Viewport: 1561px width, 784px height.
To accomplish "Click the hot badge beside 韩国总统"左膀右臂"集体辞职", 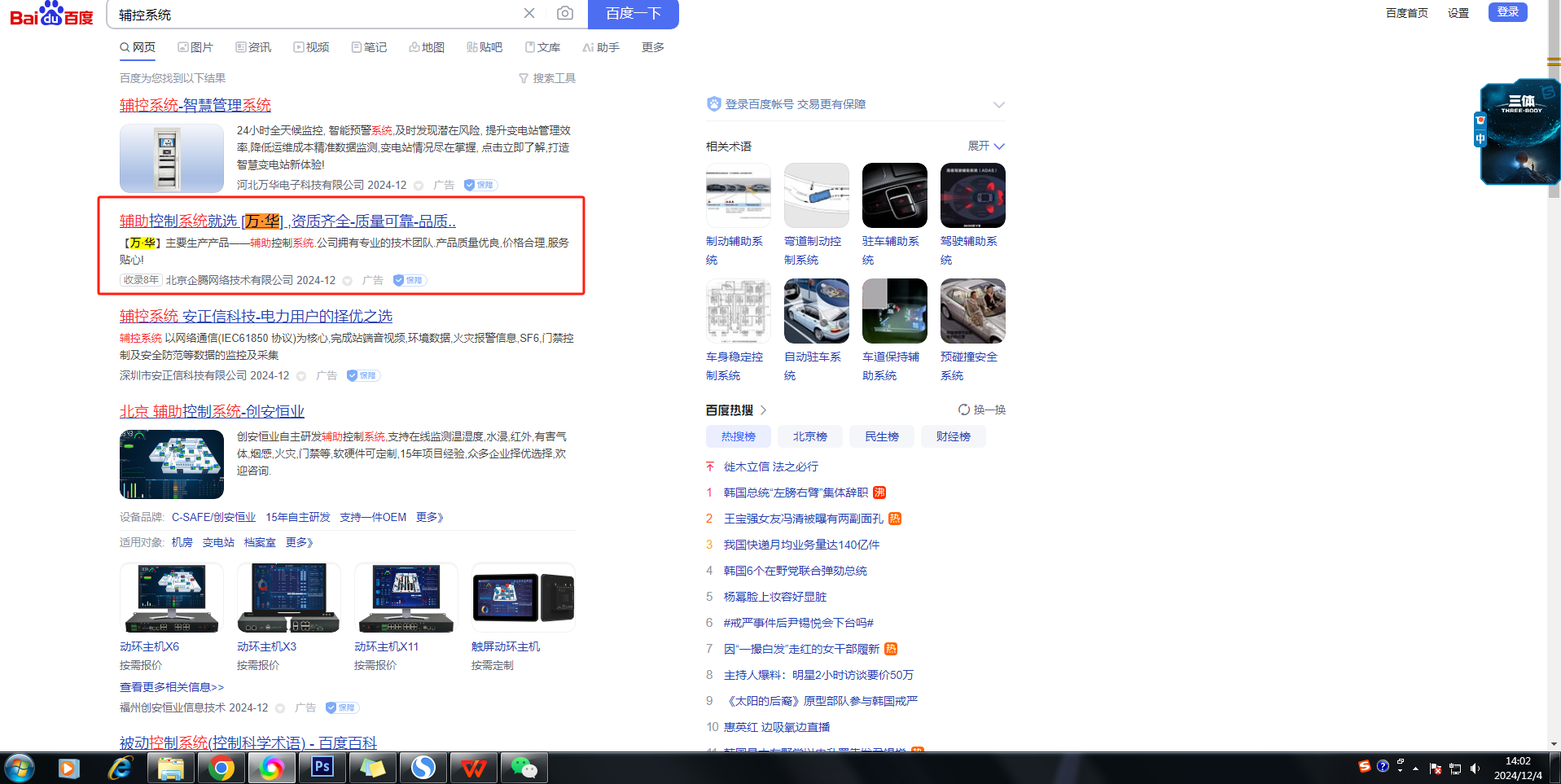I will (879, 493).
